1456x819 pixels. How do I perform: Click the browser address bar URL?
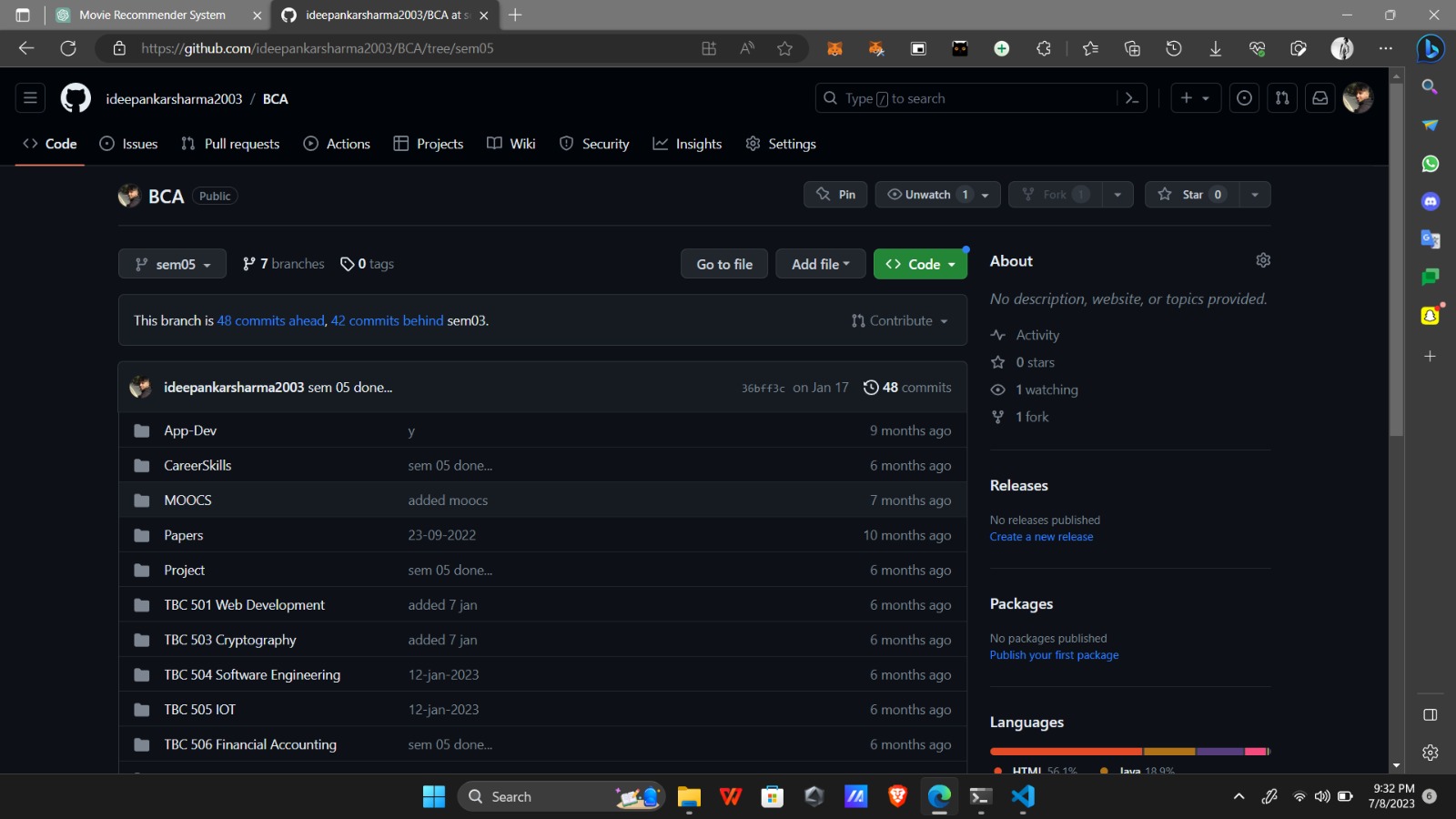(318, 48)
